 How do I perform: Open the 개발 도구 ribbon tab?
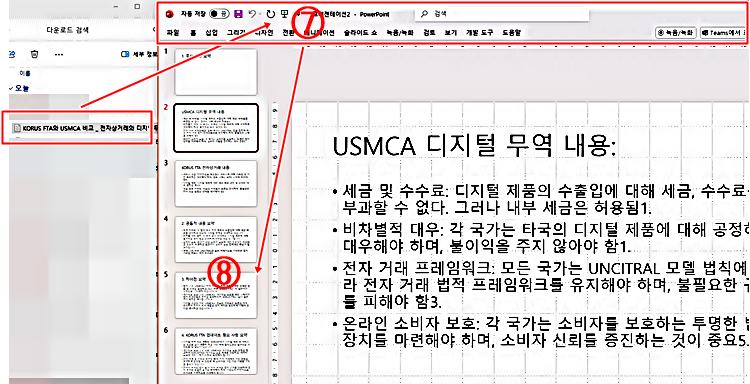[479, 33]
